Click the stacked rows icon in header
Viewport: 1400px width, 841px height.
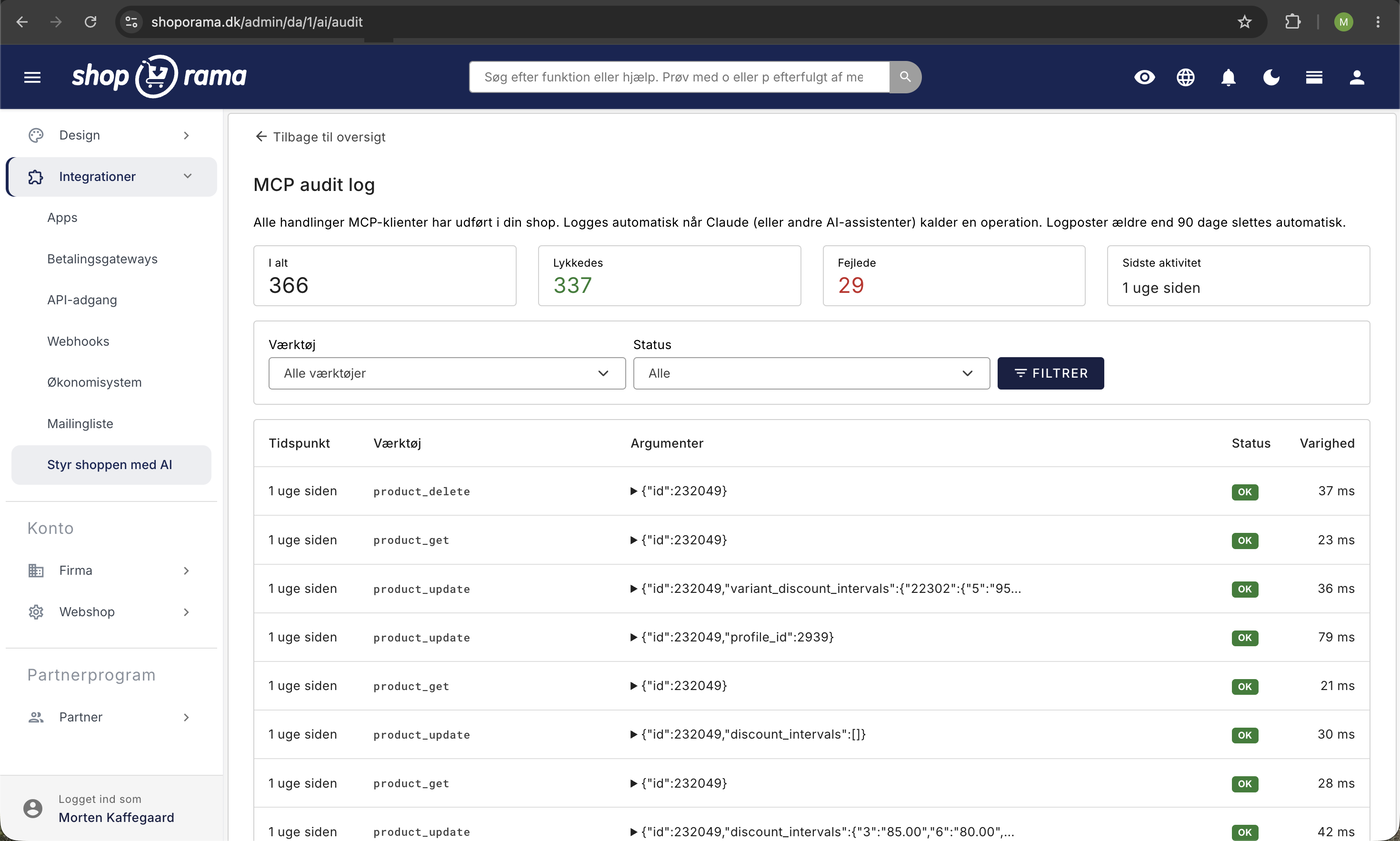point(1314,77)
